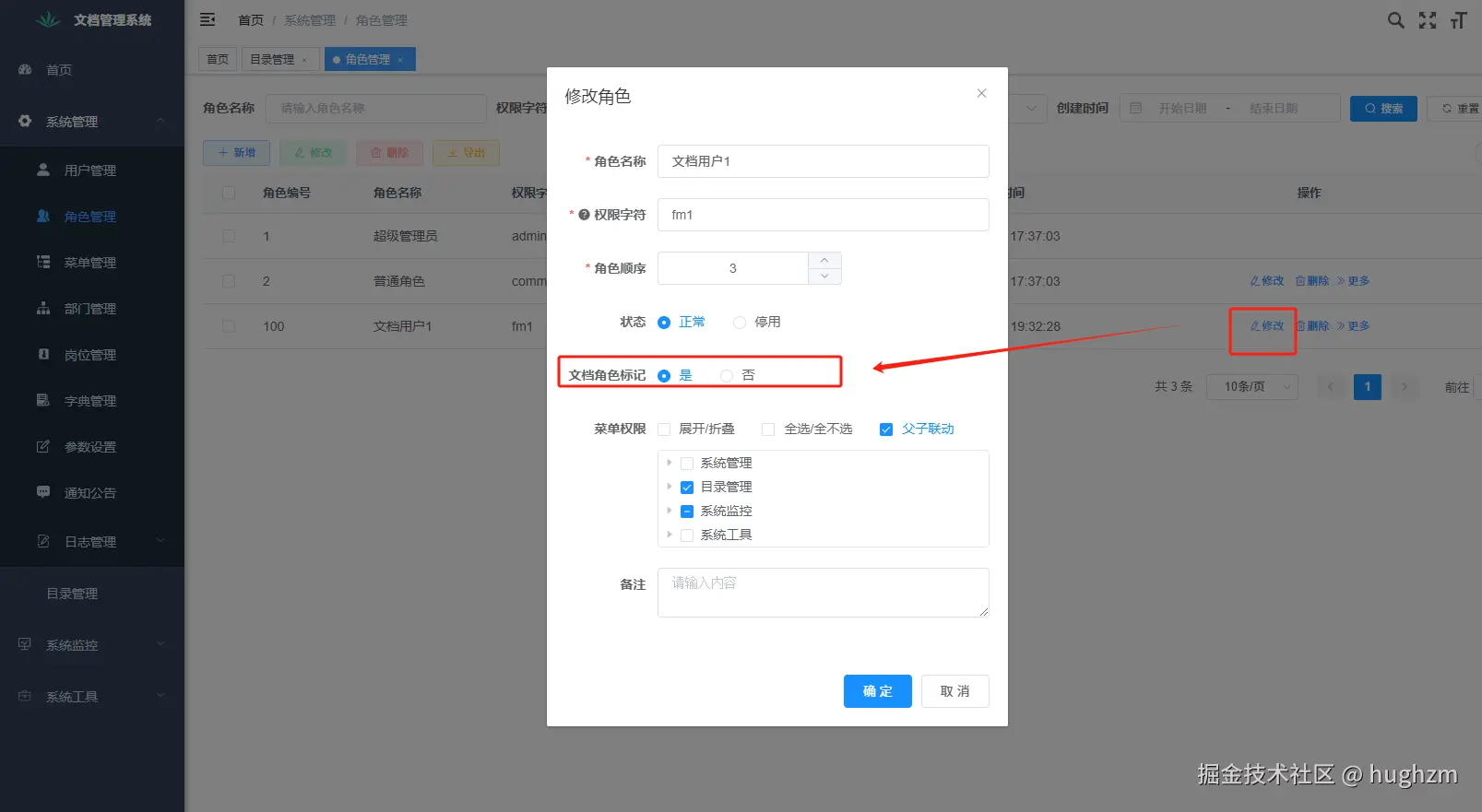Click the 新增 add button
1482x812 pixels.
[236, 153]
